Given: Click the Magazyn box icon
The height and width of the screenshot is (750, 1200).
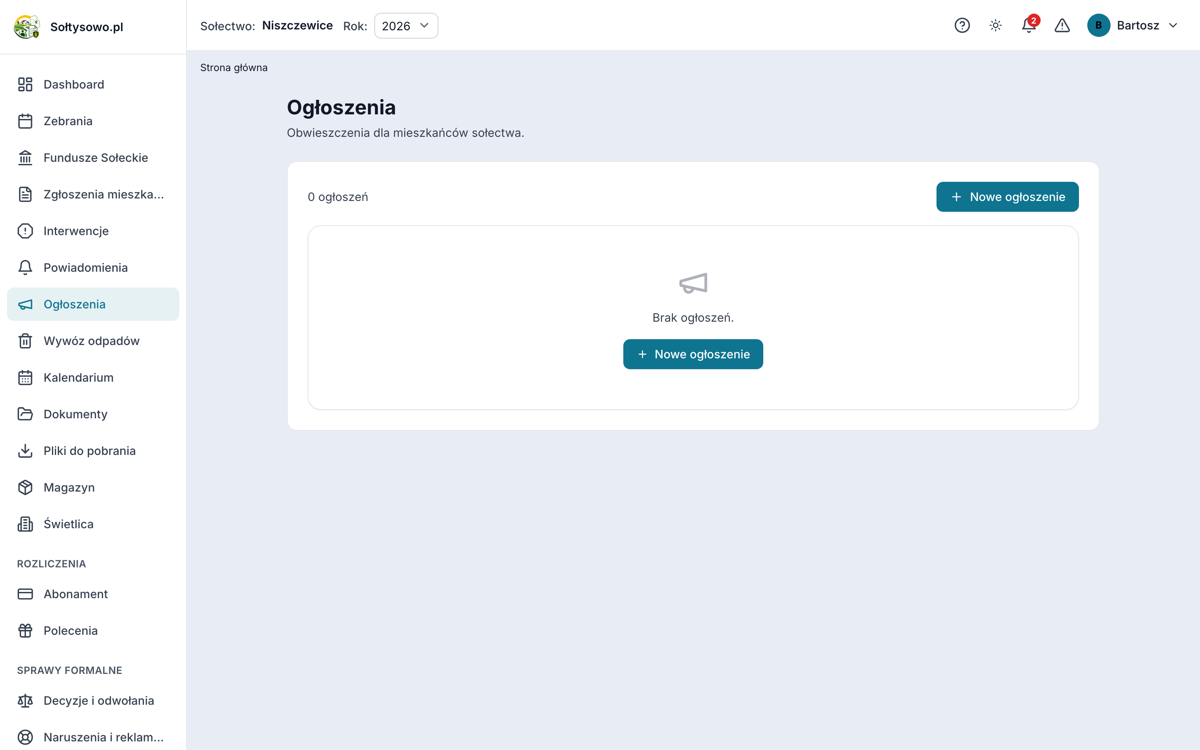Looking at the screenshot, I should coord(25,488).
